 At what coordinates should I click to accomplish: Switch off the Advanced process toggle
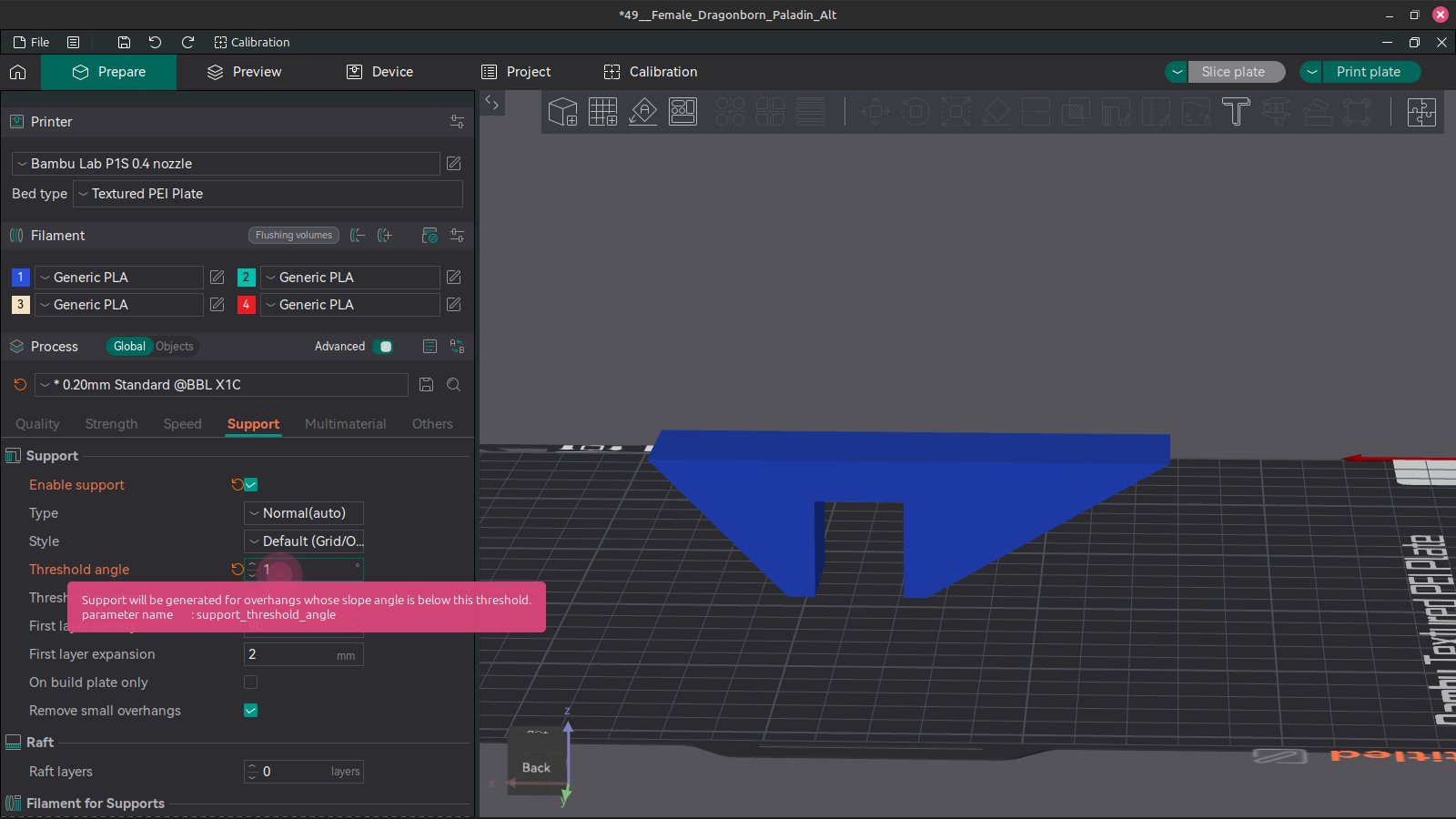click(x=384, y=346)
